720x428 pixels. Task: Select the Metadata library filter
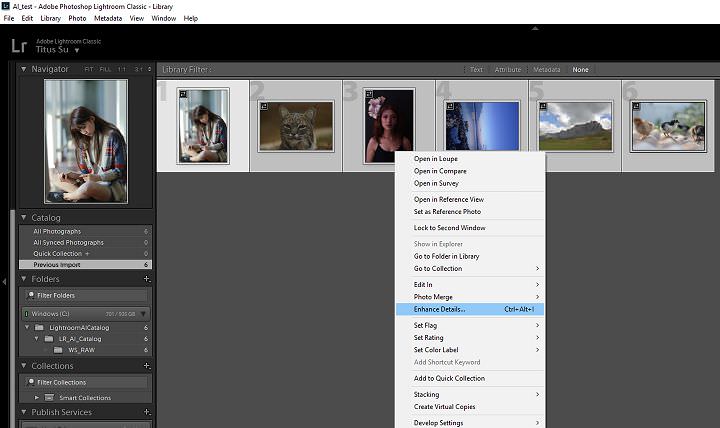pyautogui.click(x=546, y=69)
